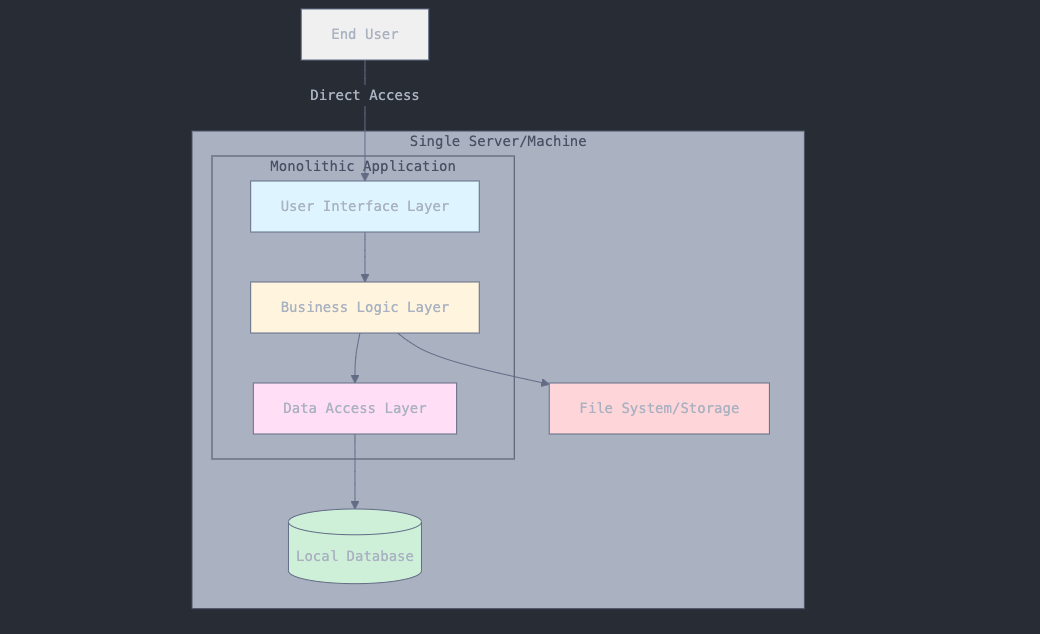Click the dark canvas background outside the diagram
1040x634 pixels.
[x=920, y=300]
